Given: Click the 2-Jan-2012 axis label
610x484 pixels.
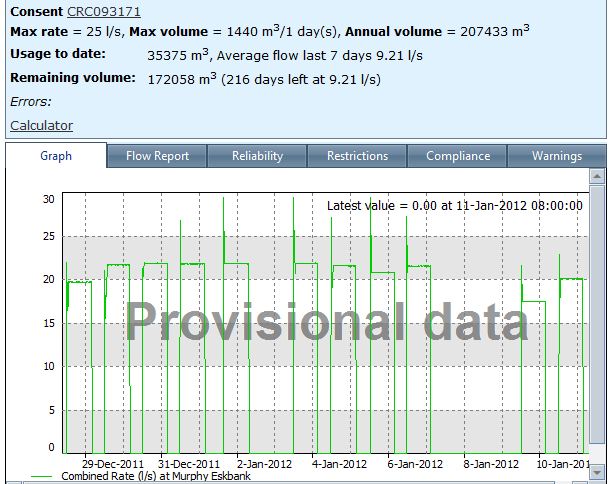Looking at the screenshot, I should point(264,464).
